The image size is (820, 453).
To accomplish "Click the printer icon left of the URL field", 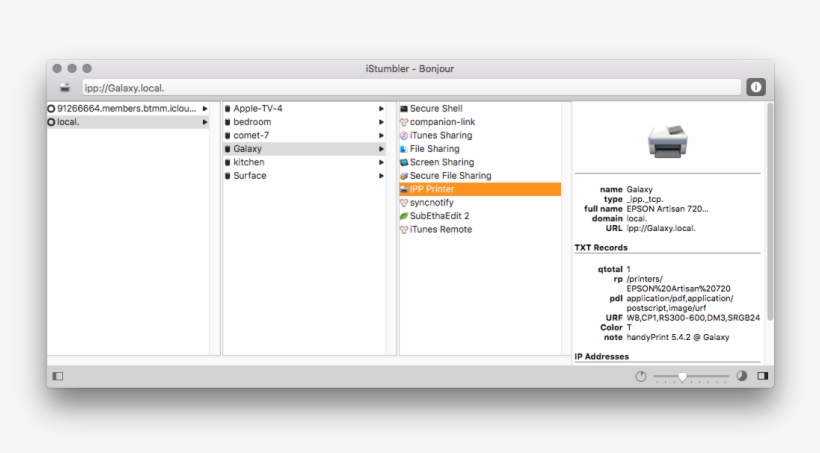I will point(65,88).
